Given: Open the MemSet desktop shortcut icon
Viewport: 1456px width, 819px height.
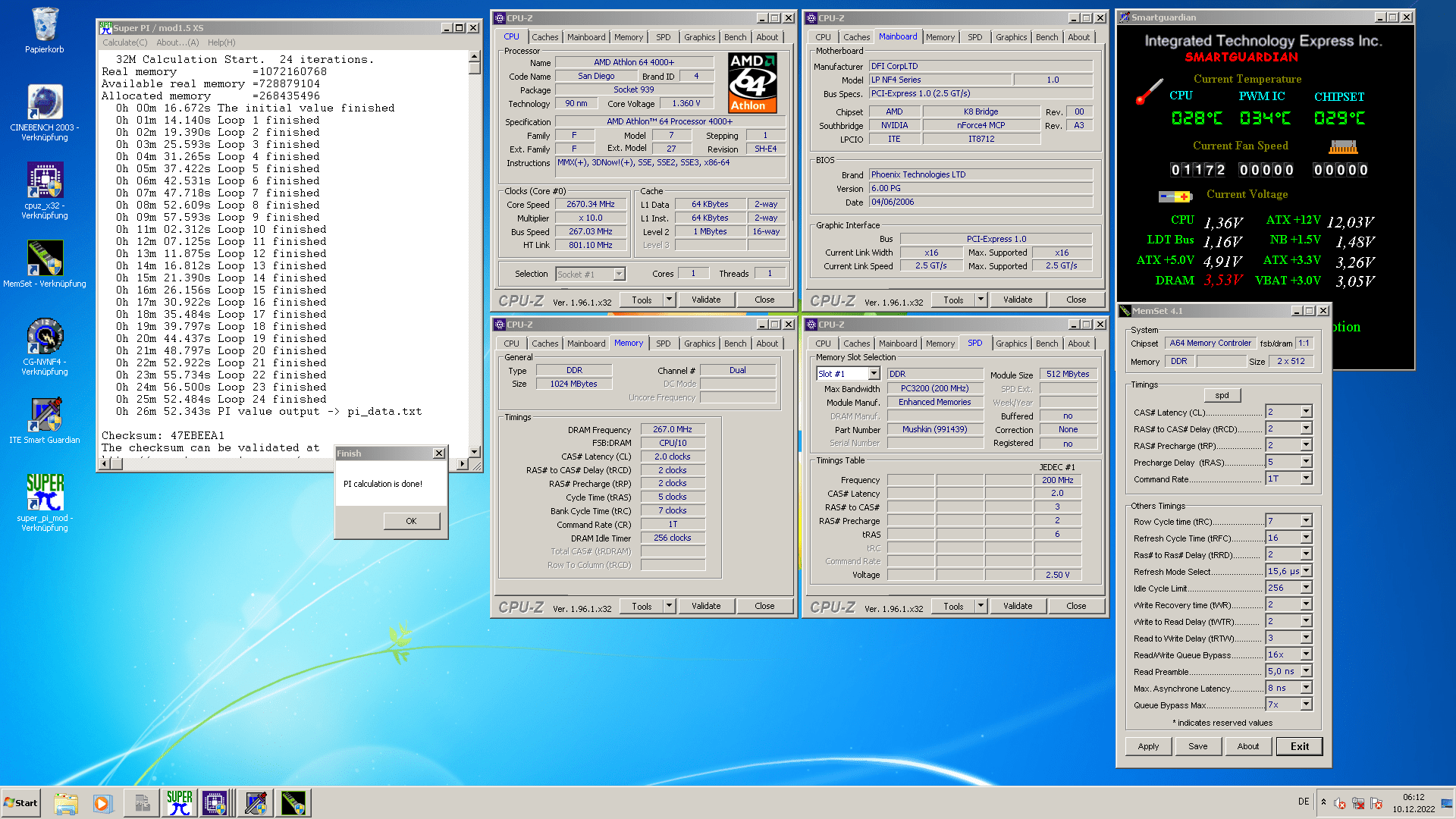Looking at the screenshot, I should pos(45,259).
